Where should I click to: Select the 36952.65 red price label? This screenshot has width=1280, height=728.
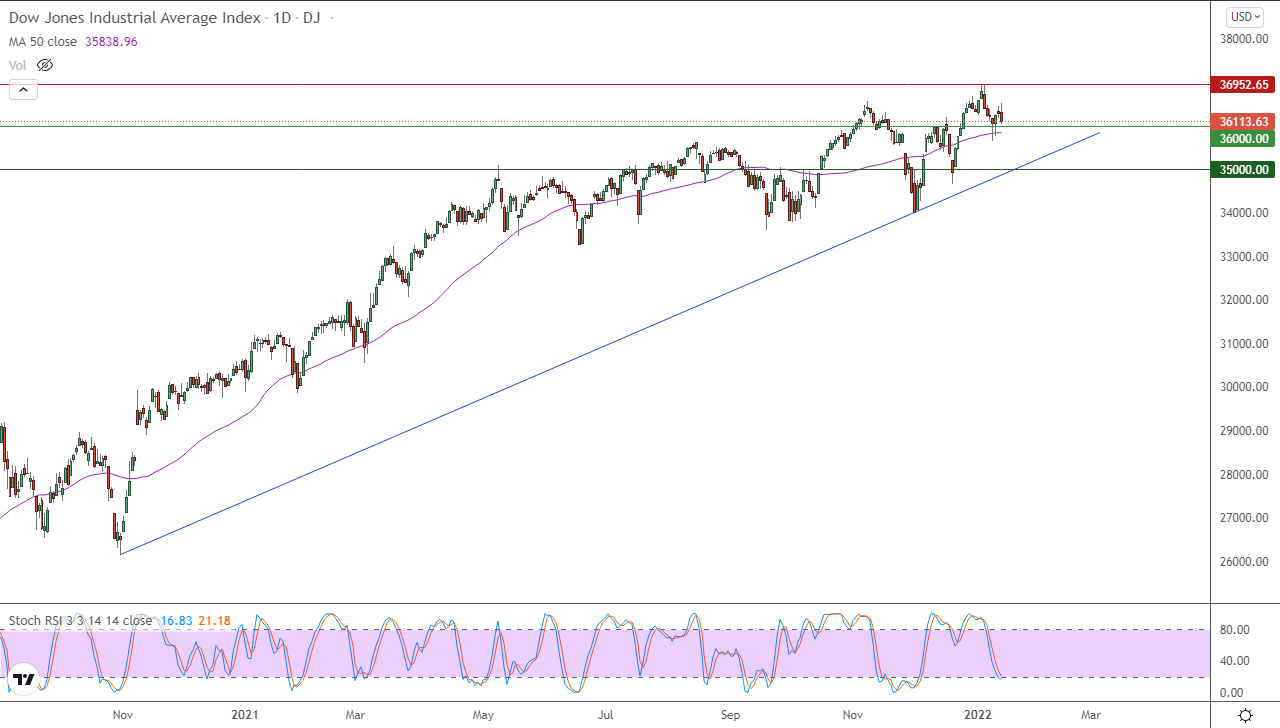click(x=1244, y=85)
